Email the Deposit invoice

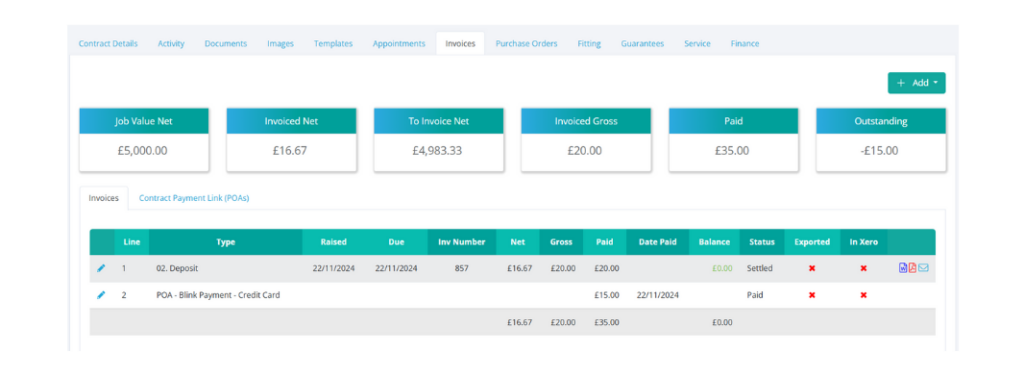(923, 268)
